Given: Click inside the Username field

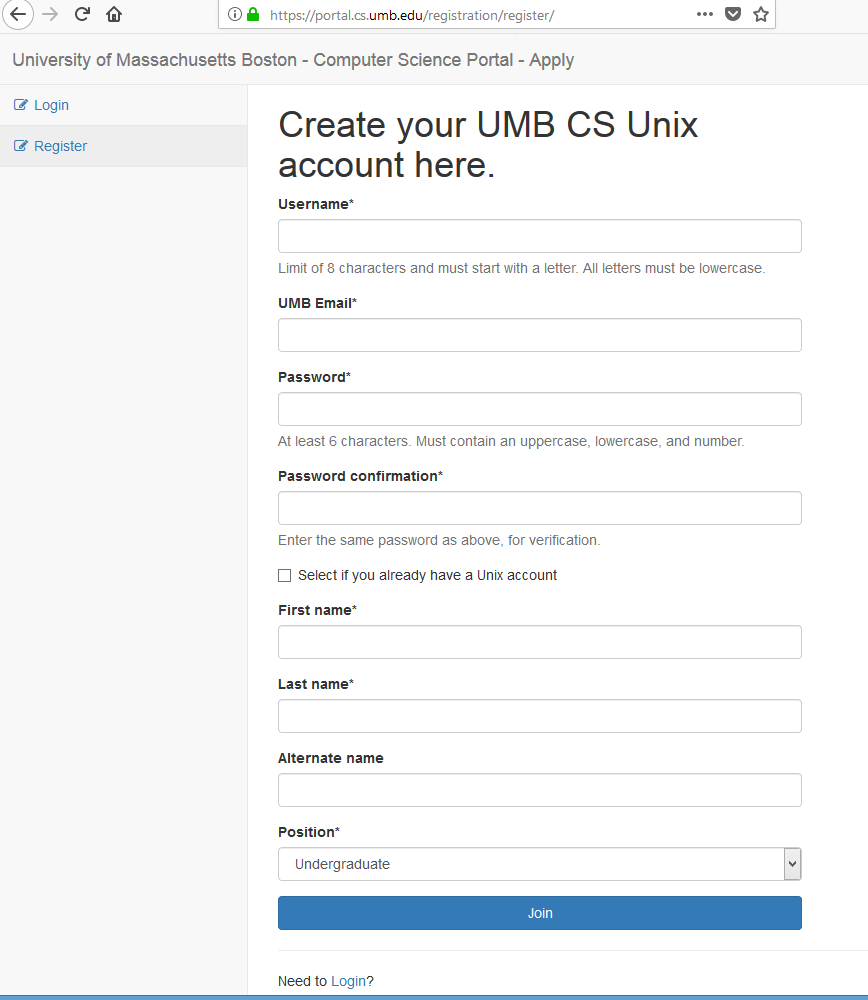Looking at the screenshot, I should click(539, 236).
